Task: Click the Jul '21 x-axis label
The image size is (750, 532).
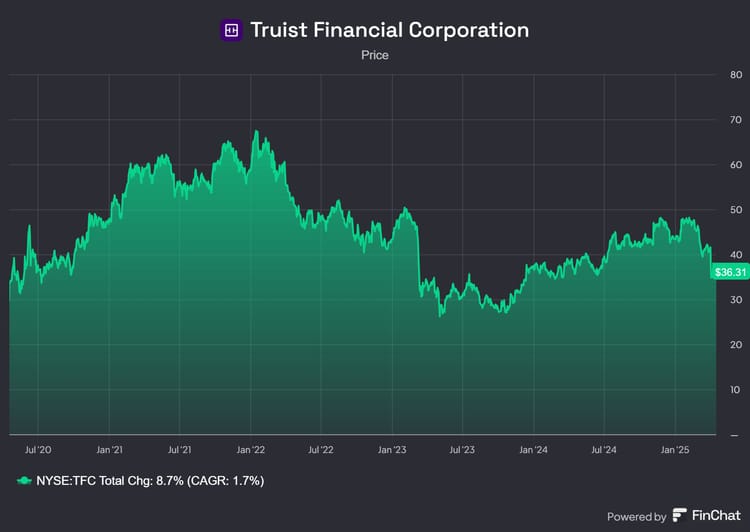Action: [x=180, y=451]
